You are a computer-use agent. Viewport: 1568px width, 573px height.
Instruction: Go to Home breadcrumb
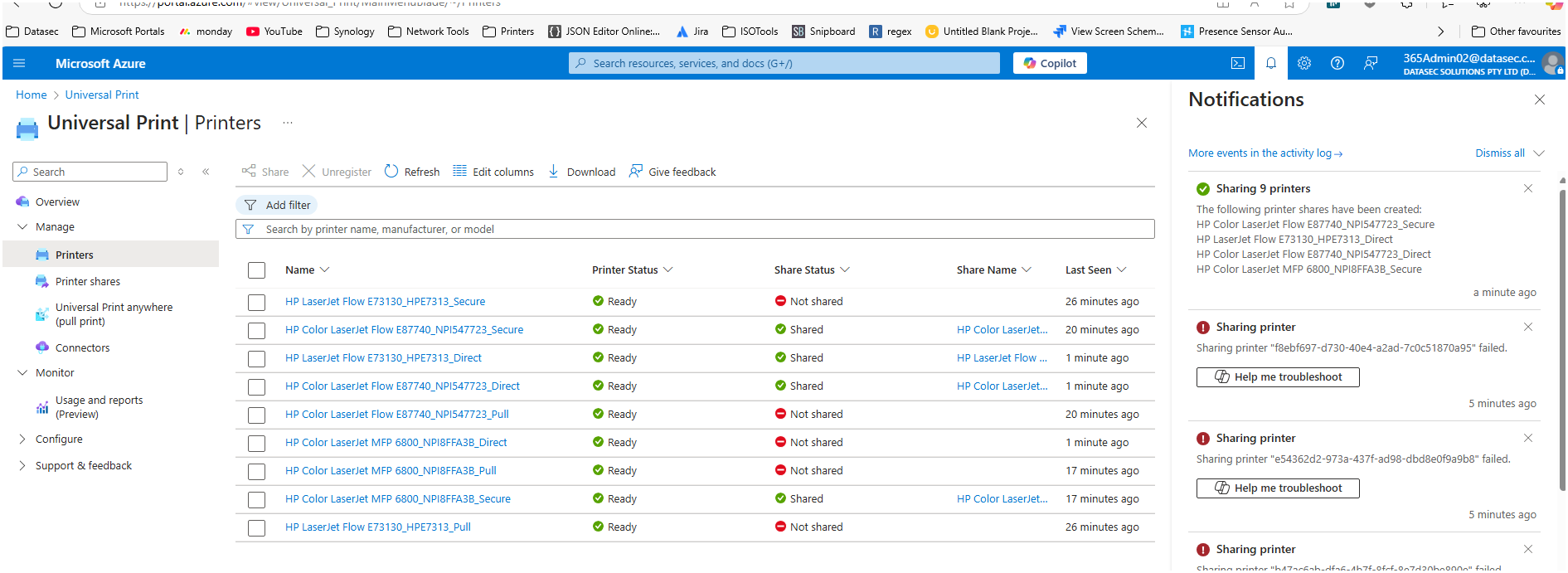click(32, 95)
